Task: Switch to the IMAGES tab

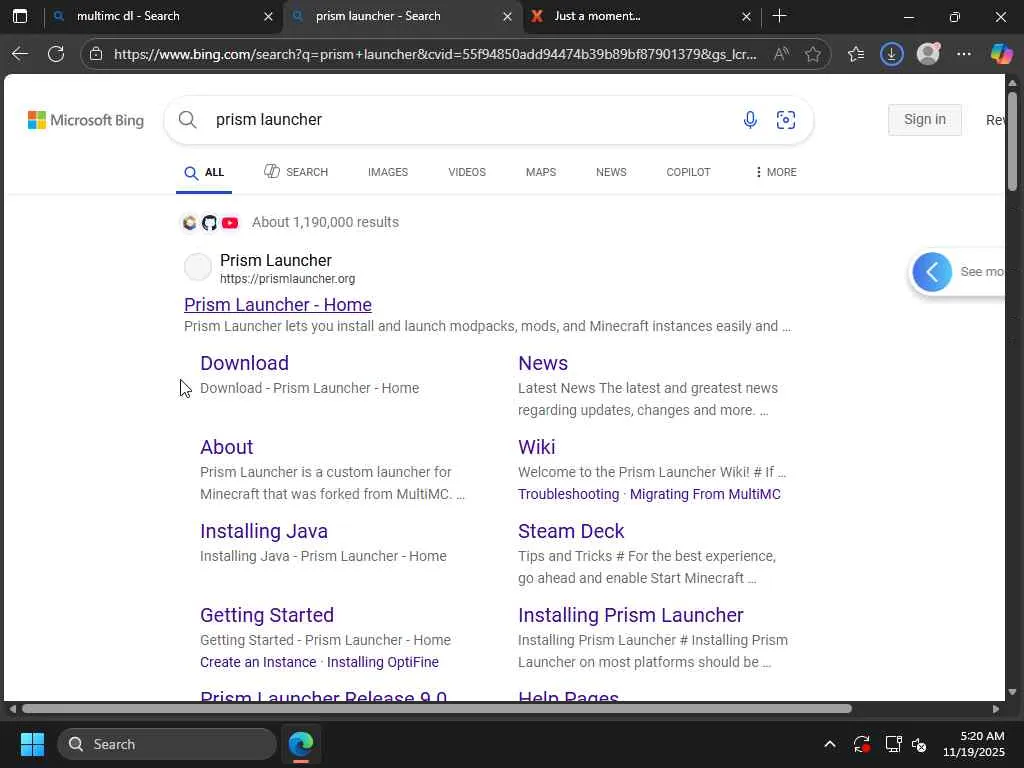Action: pos(388,172)
